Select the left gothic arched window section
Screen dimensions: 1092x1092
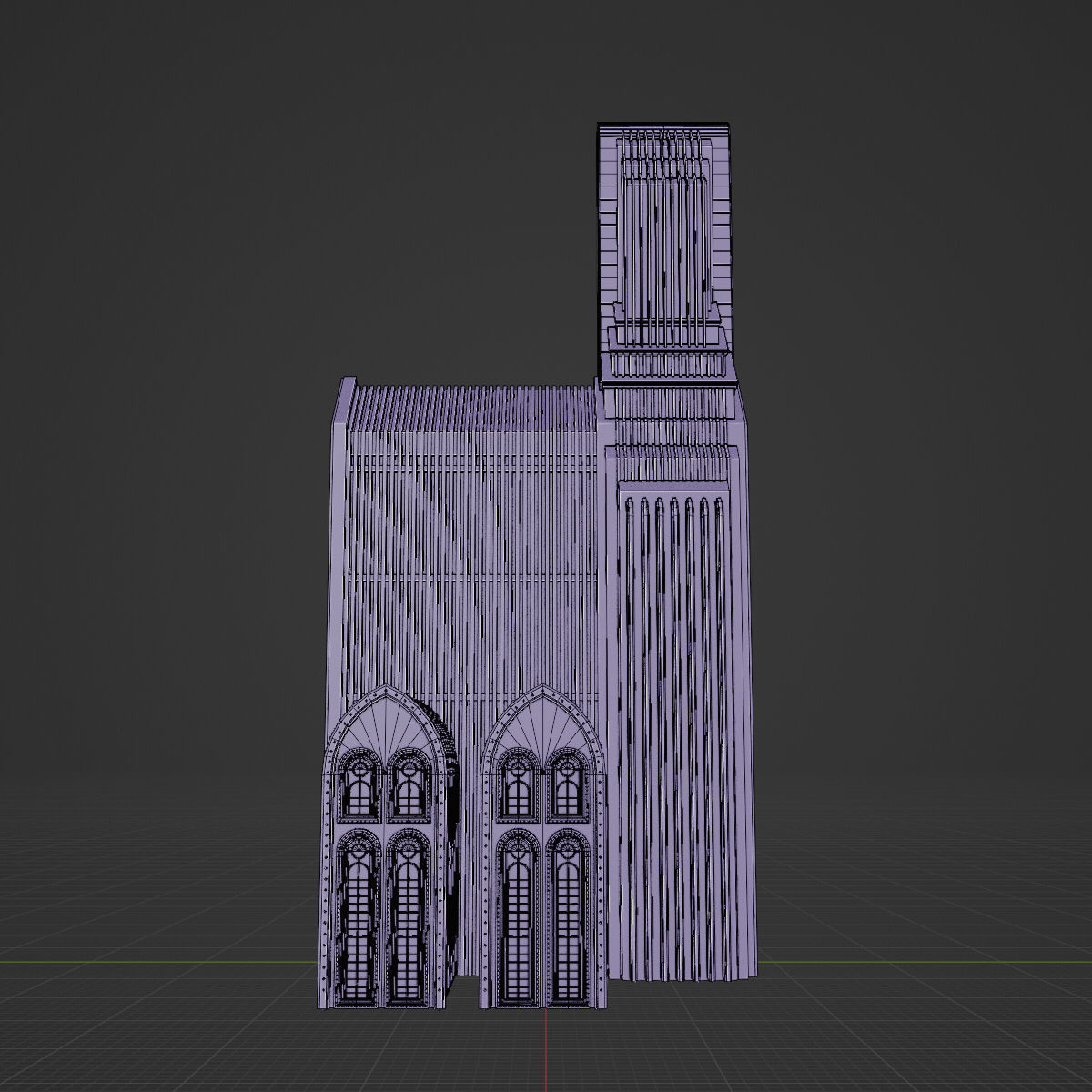click(387, 848)
